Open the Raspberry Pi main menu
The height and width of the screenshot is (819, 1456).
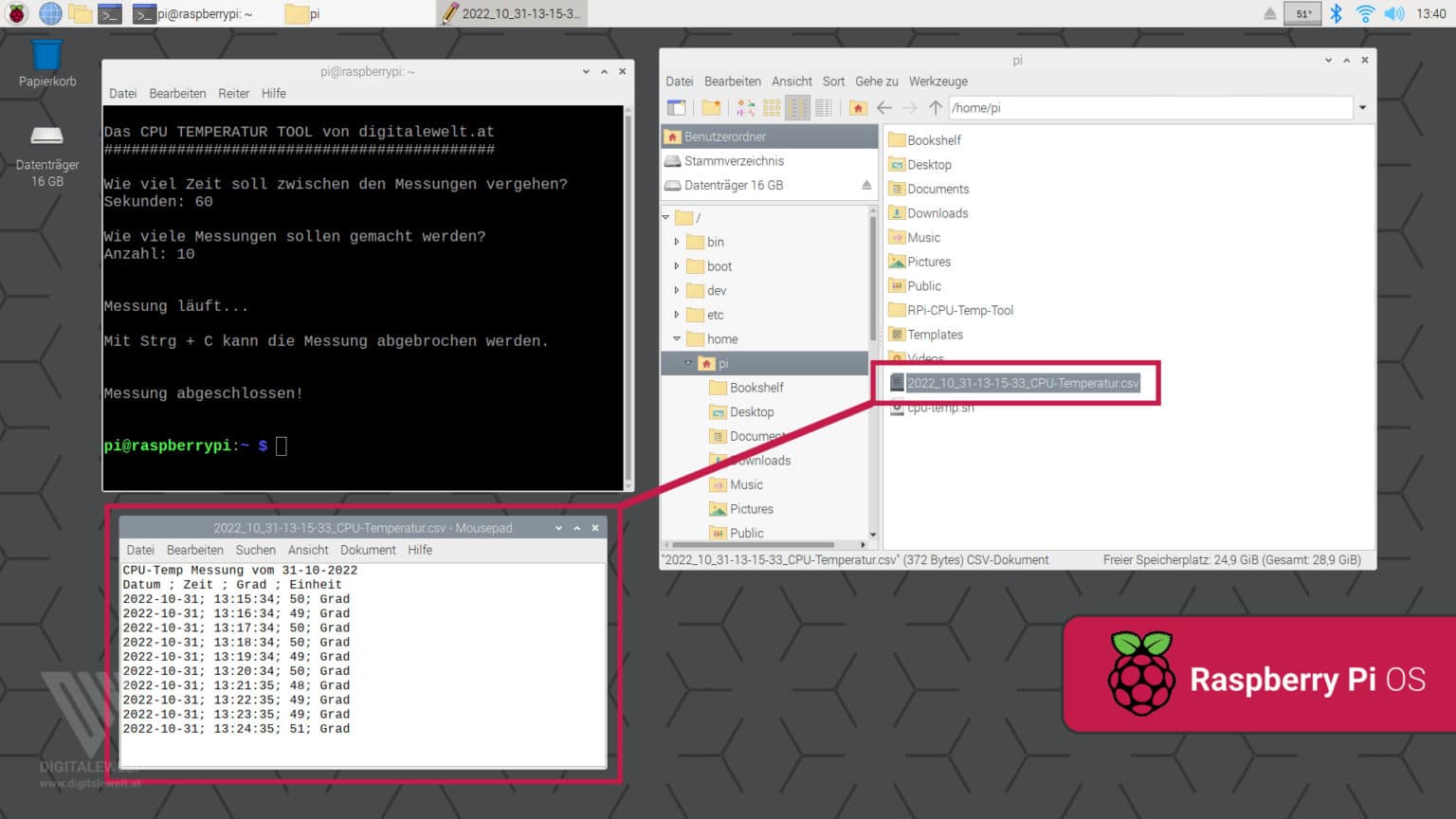tap(17, 13)
